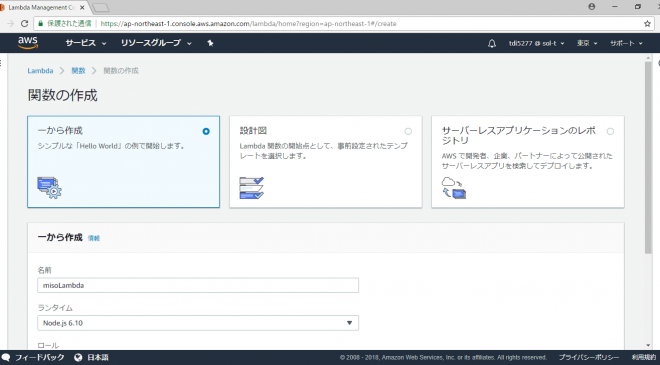Open a new browser tab
Image resolution: width=660 pixels, height=365 pixels.
tap(100, 8)
